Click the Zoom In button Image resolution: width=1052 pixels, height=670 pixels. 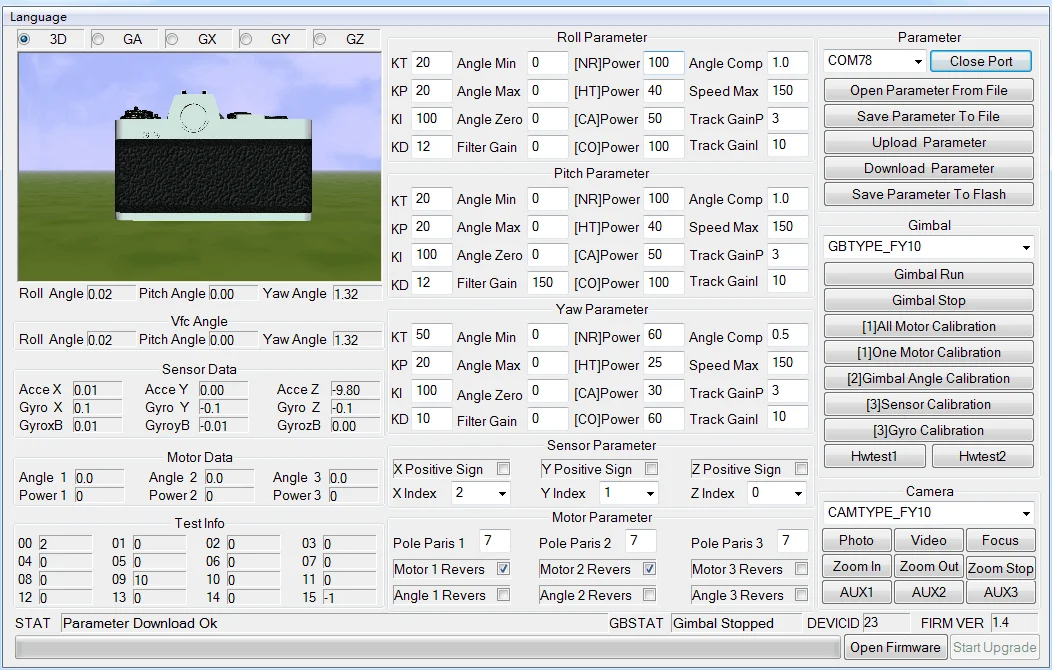point(857,566)
